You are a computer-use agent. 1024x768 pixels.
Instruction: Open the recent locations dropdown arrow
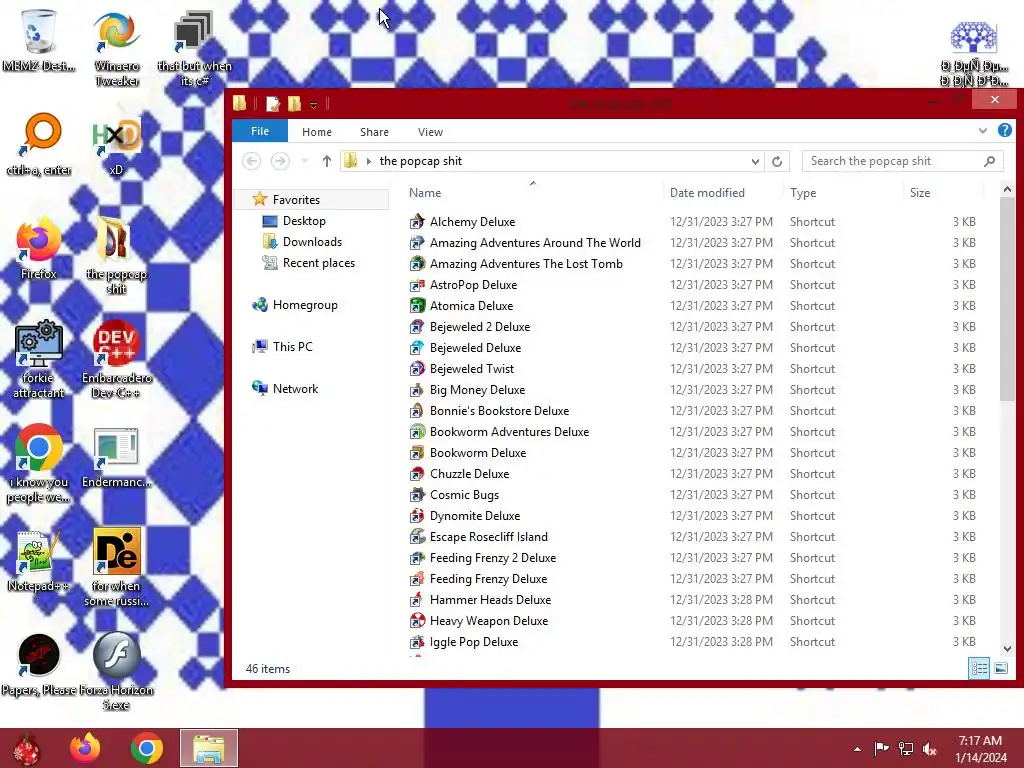[304, 161]
